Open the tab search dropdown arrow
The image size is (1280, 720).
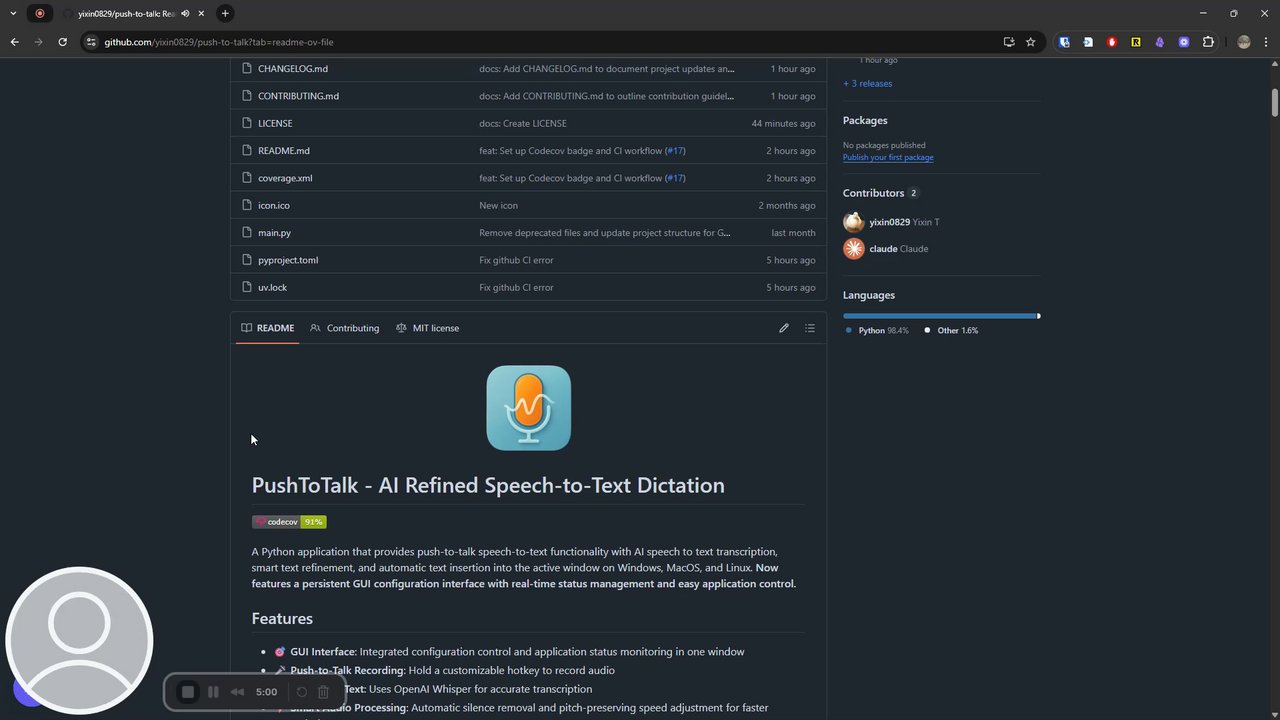click(x=13, y=13)
